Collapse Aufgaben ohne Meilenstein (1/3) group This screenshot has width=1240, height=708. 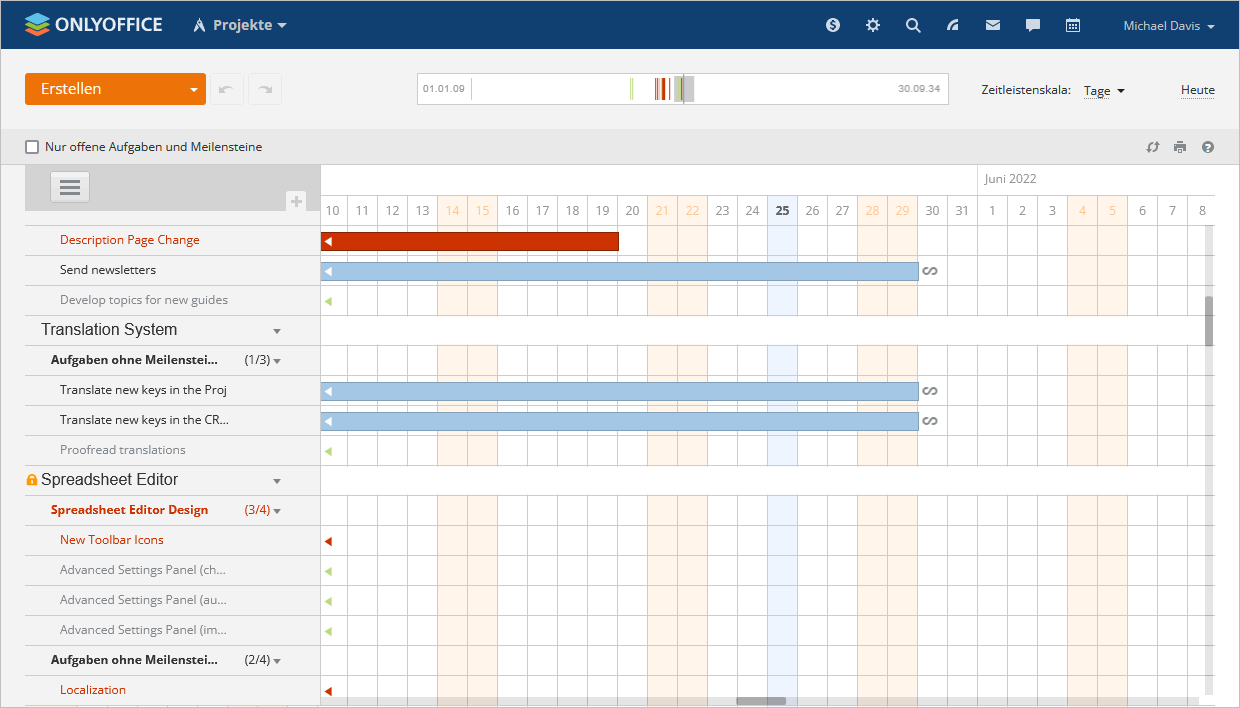pos(277,361)
